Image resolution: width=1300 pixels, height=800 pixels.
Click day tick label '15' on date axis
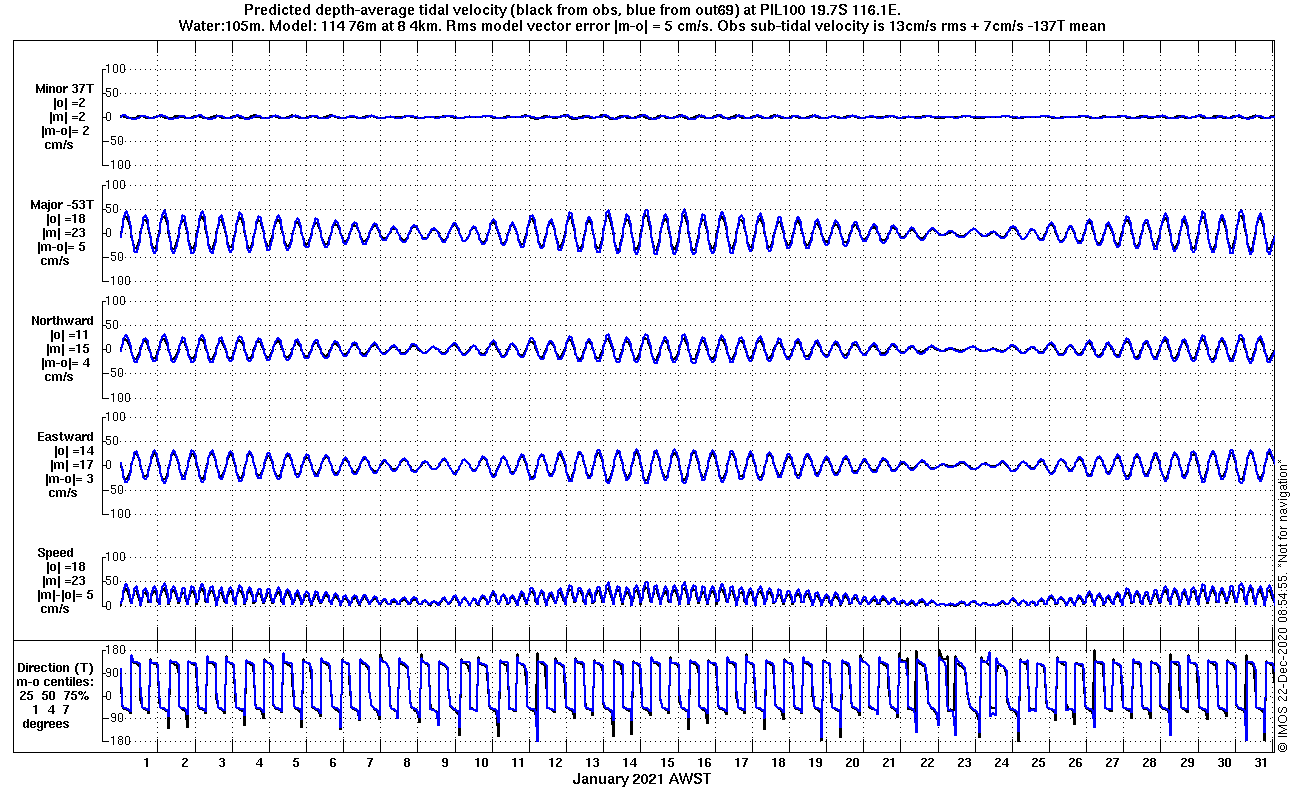[666, 763]
